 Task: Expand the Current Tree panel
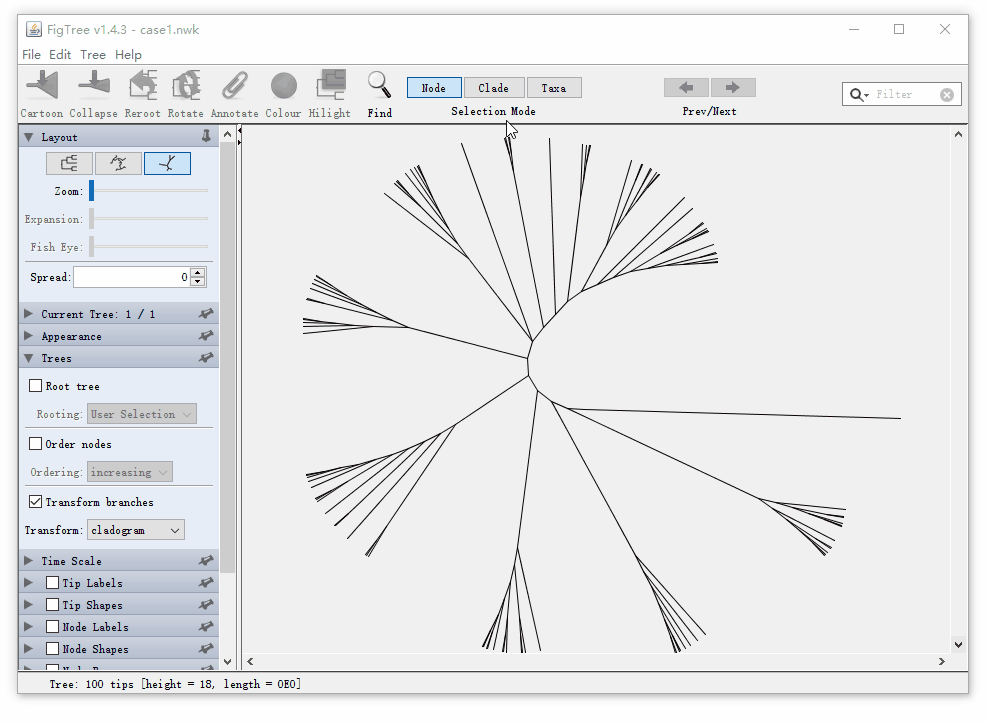28,314
